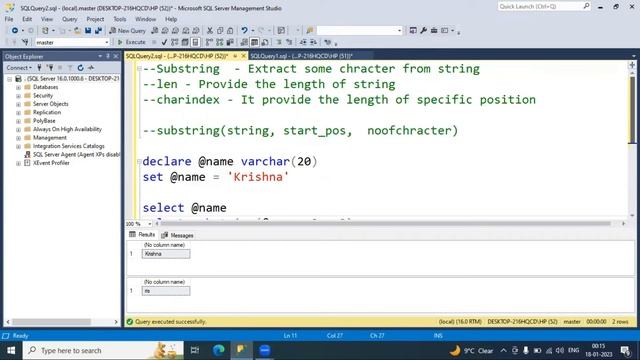
Task: Expand the Replication folder node
Action: click(x=18, y=113)
